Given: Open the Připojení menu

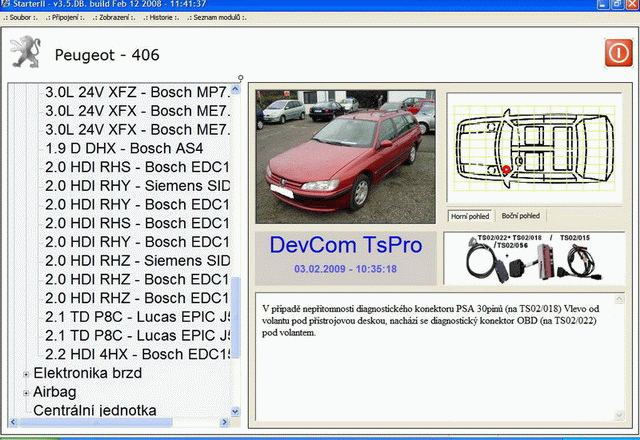Looking at the screenshot, I should [x=65, y=18].
